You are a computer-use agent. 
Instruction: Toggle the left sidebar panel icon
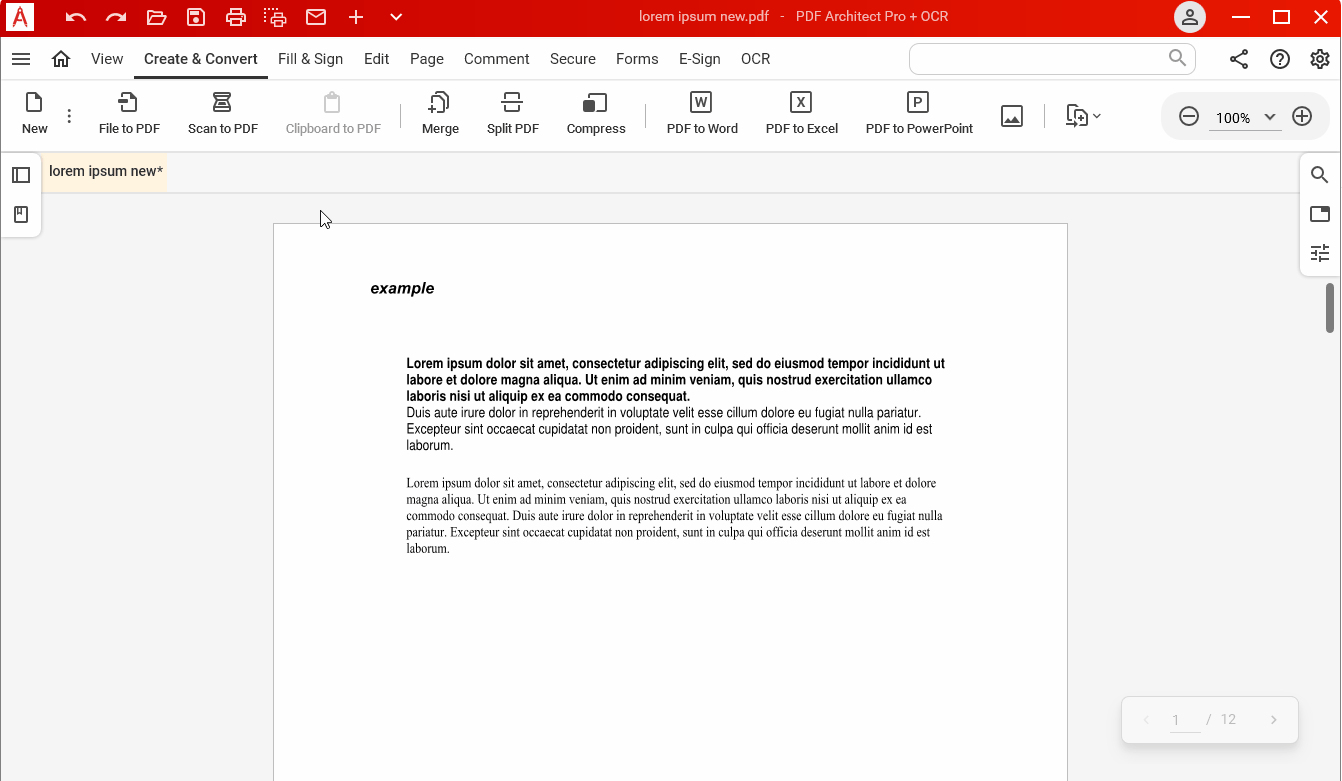(x=21, y=175)
